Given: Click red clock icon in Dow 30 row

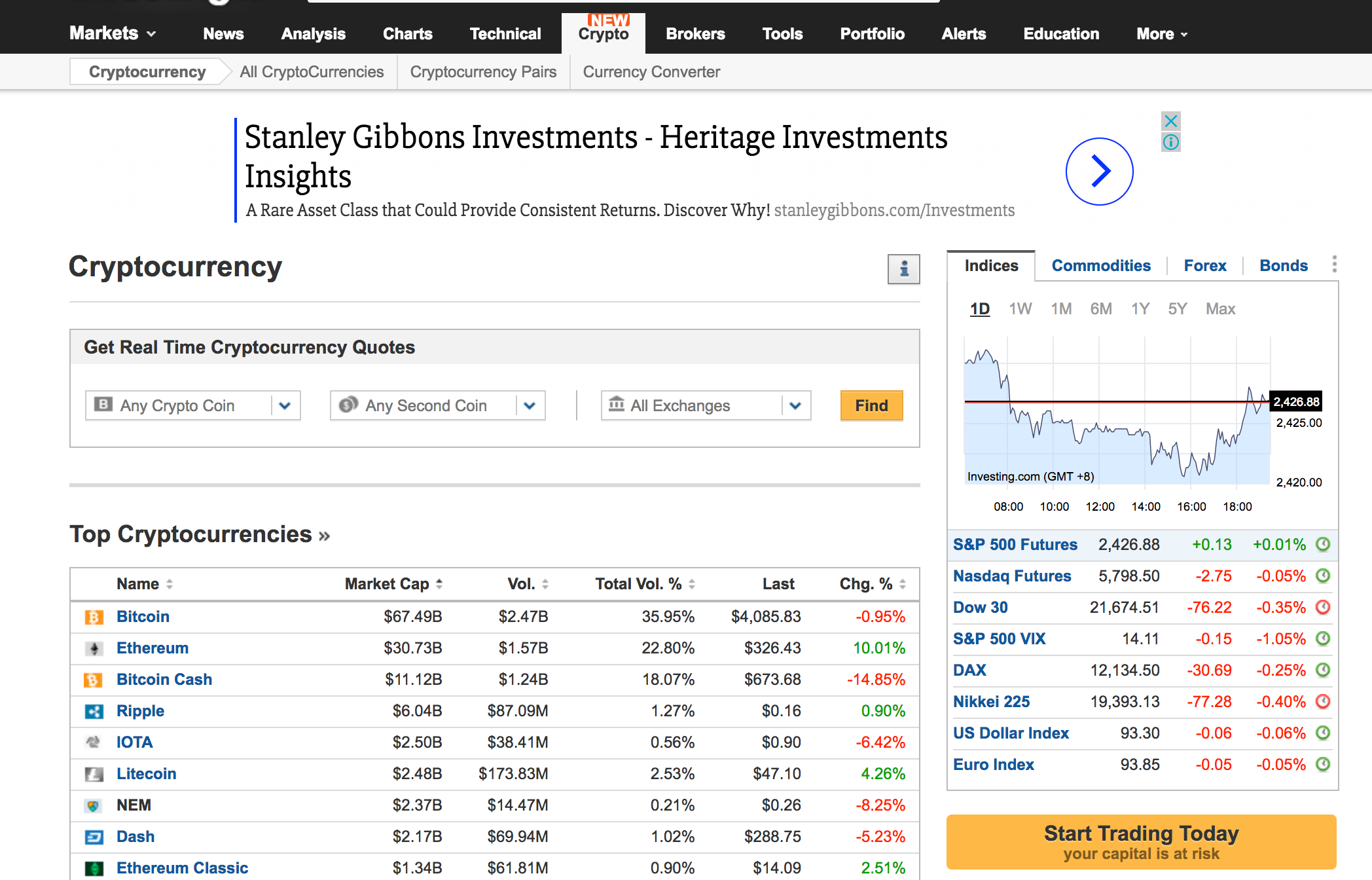Looking at the screenshot, I should tap(1323, 607).
